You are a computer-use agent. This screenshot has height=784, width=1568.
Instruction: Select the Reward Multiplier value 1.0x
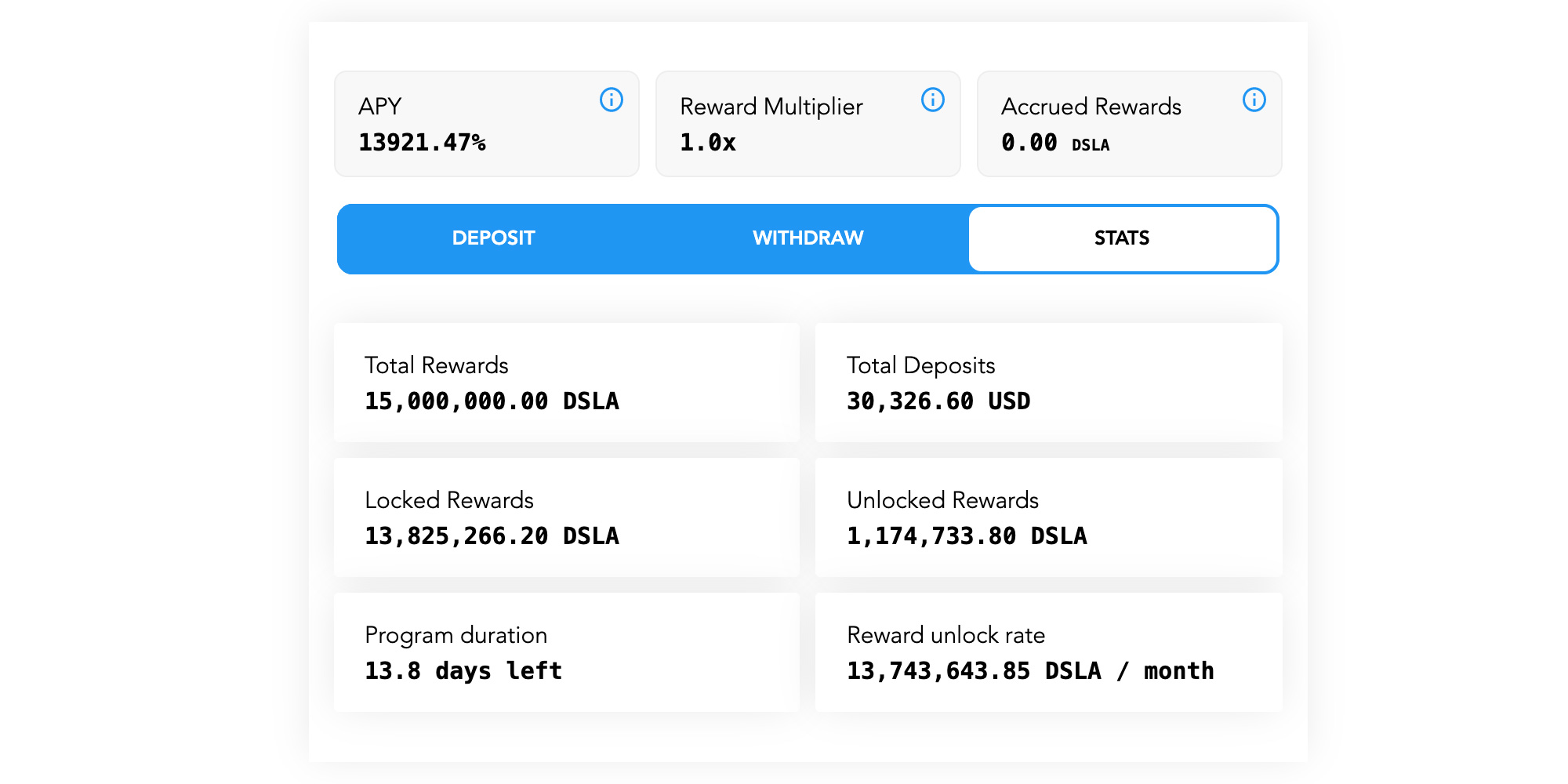coord(708,143)
